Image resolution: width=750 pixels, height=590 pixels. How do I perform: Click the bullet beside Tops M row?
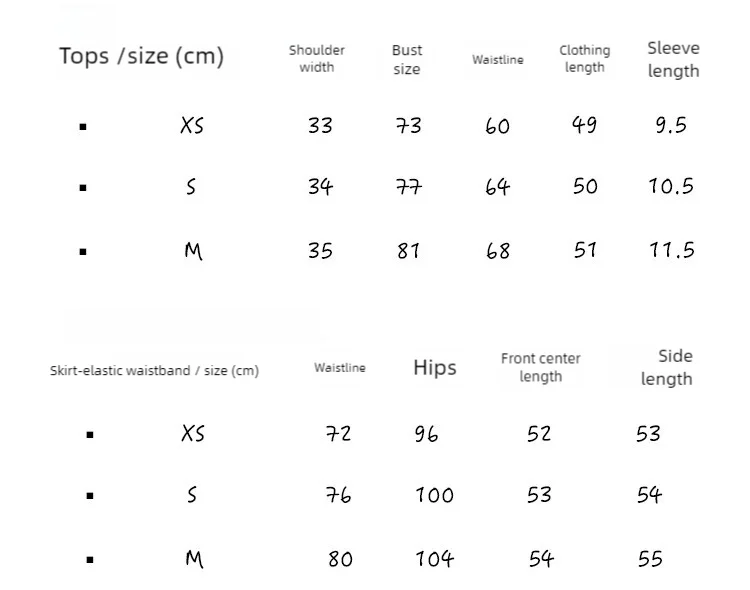click(x=83, y=252)
